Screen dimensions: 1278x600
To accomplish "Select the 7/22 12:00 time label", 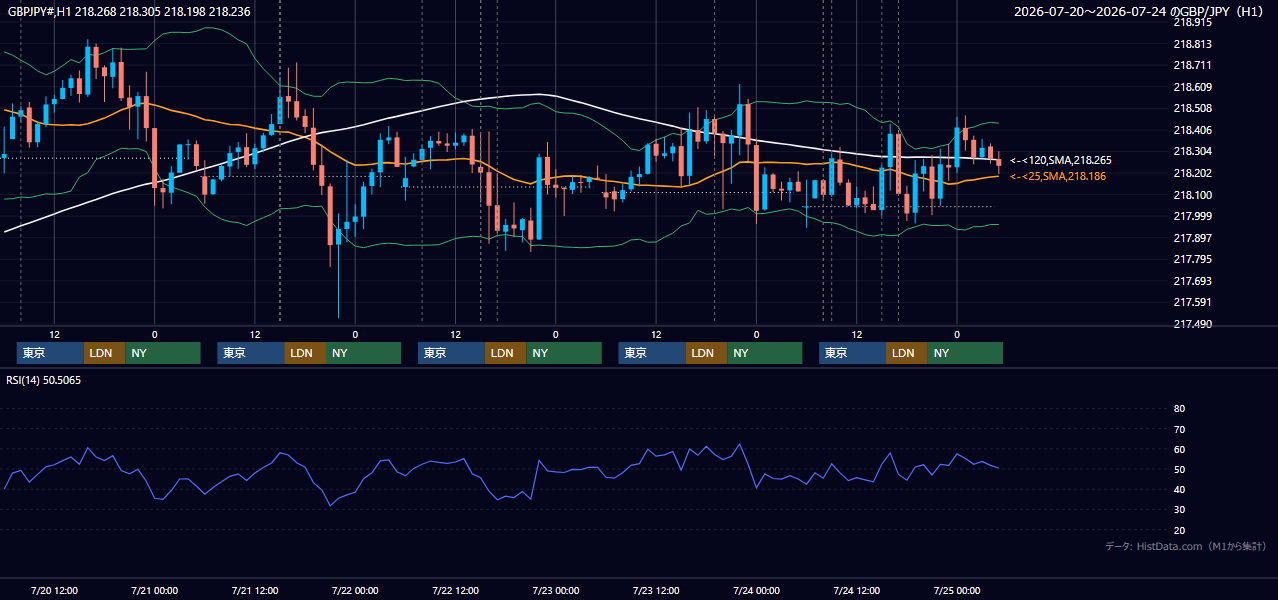I will (456, 590).
